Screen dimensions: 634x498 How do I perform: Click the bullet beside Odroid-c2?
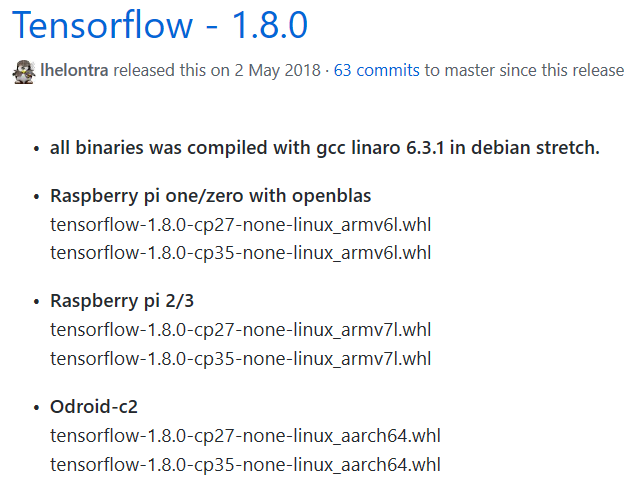(34, 409)
